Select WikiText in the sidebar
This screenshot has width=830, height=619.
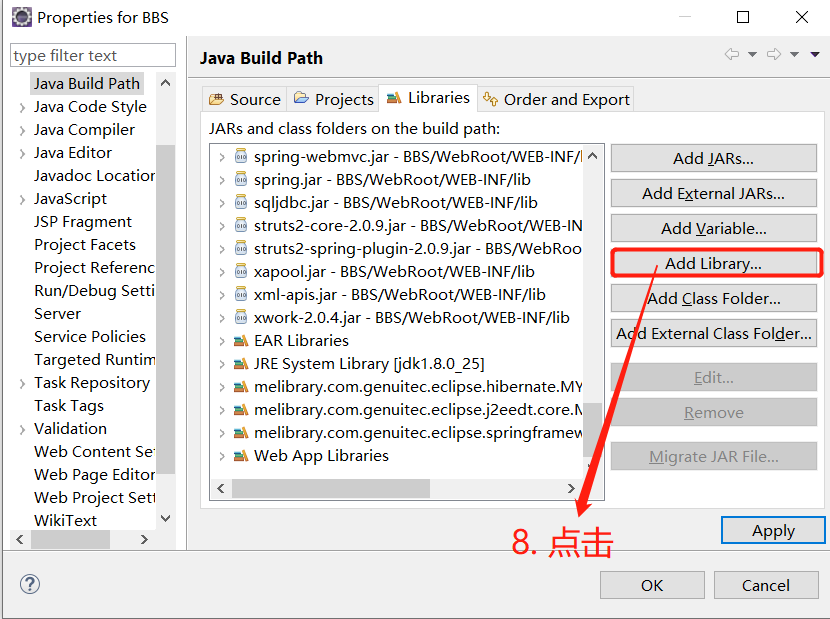point(66,521)
